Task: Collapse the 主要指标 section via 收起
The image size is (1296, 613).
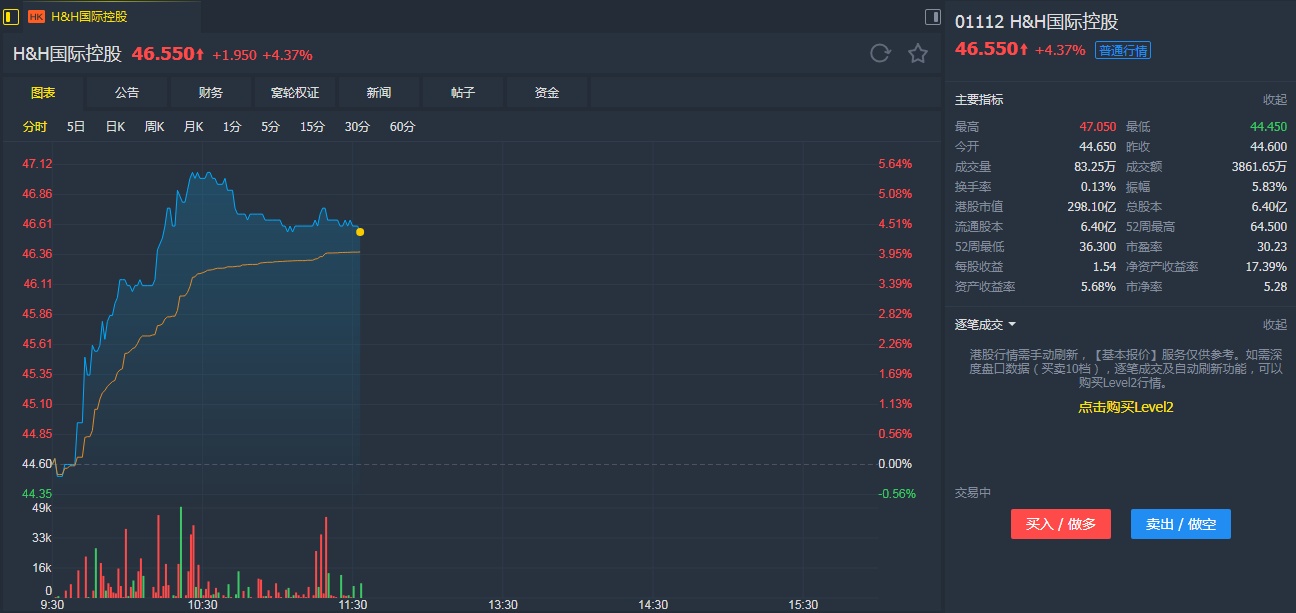Action: (1274, 100)
